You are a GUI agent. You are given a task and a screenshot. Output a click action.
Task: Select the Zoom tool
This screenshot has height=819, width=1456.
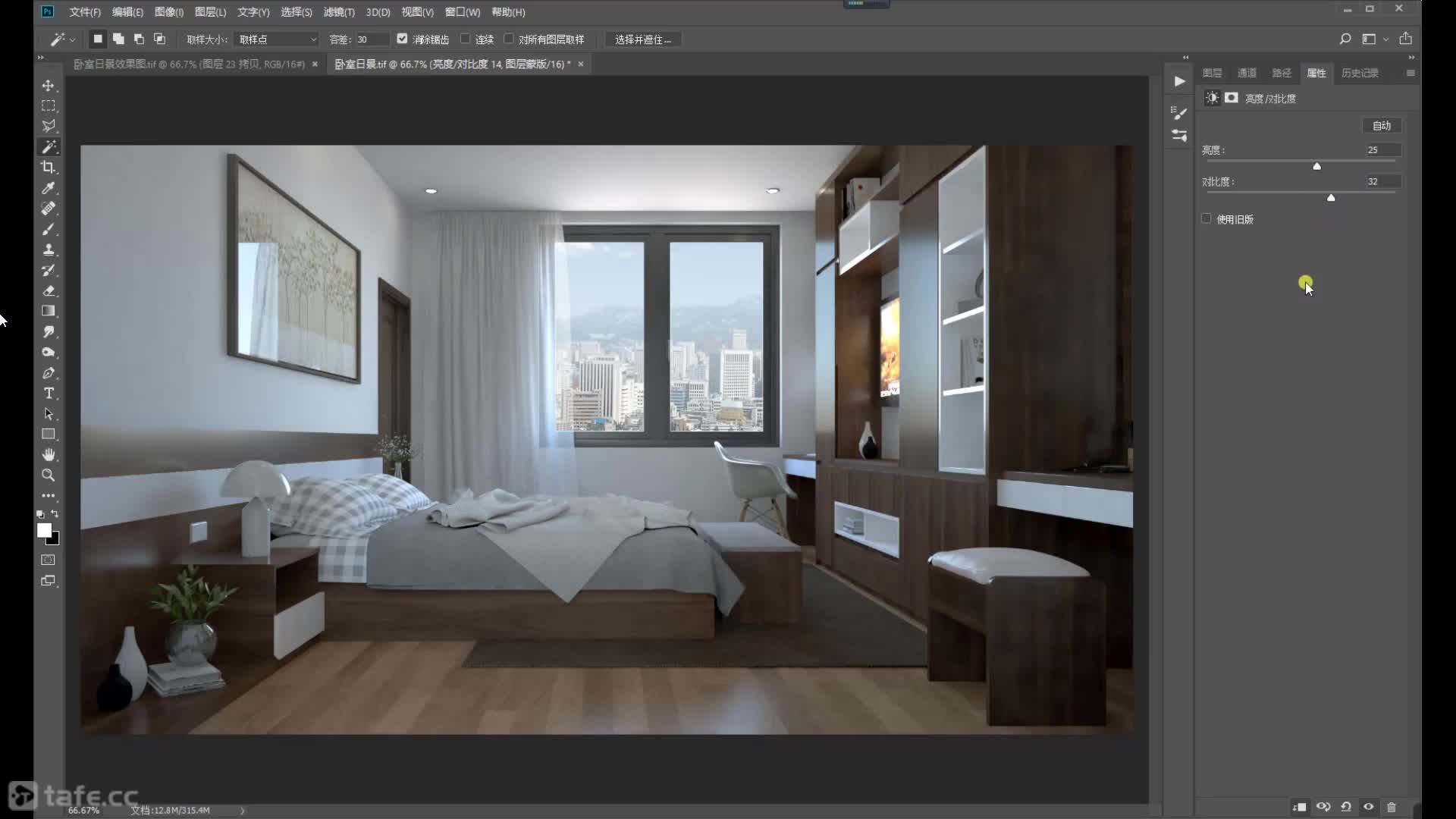48,475
